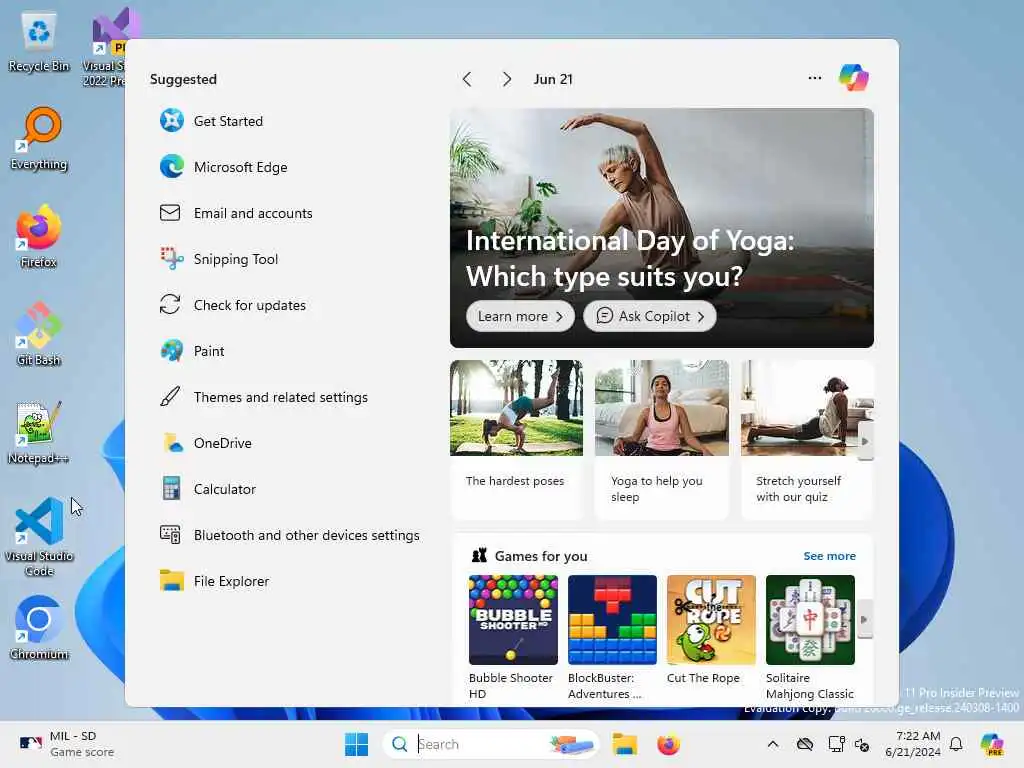Show next games arrow
Screen dimensions: 1024x768
[865, 619]
